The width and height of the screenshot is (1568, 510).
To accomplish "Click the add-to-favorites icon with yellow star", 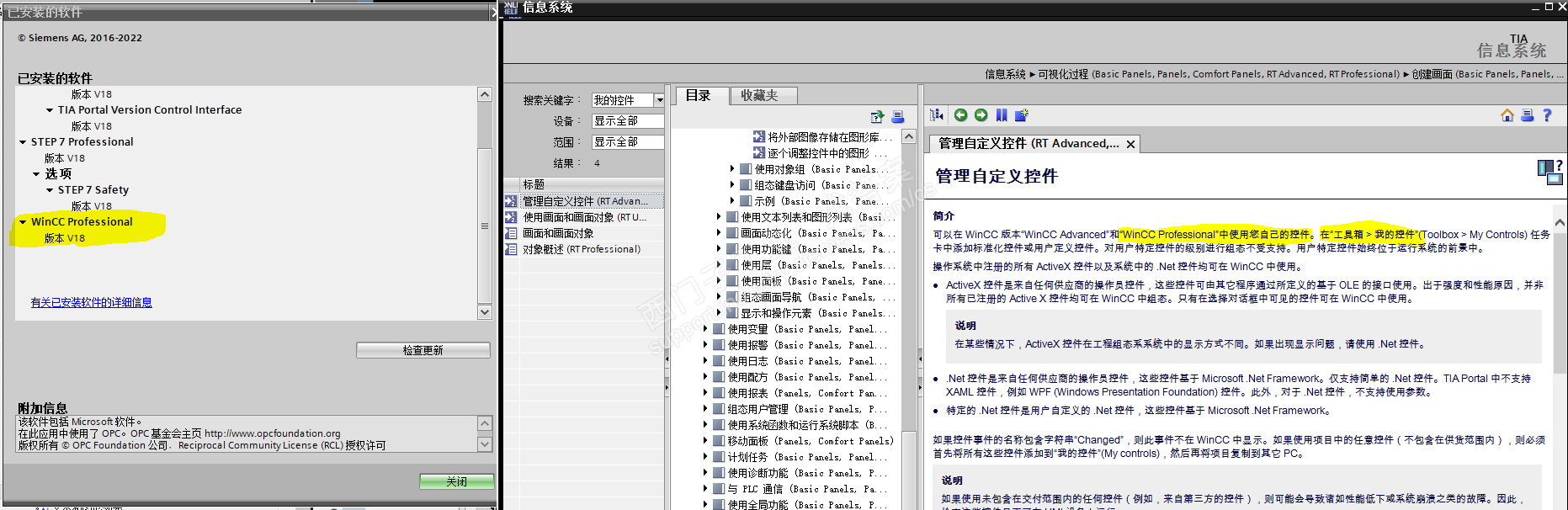I will (1022, 115).
